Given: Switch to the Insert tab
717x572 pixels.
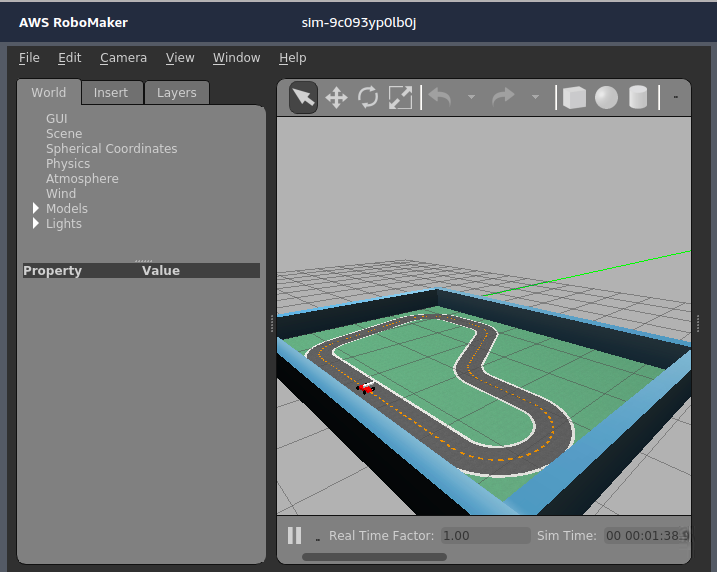Looking at the screenshot, I should click(111, 93).
